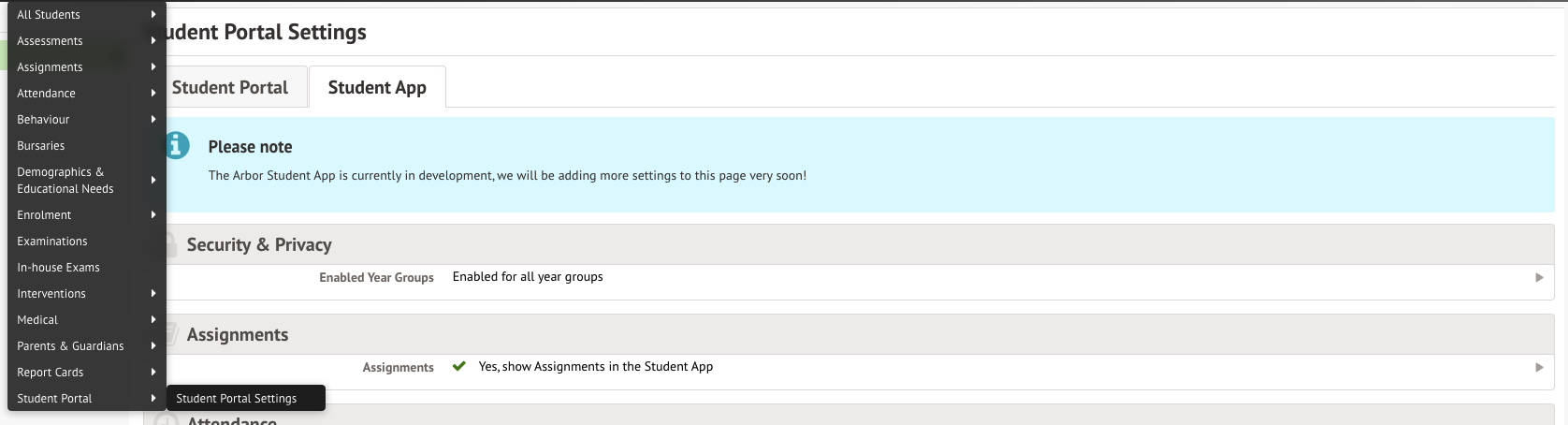Viewport: 1568px width, 425px height.
Task: Click the Enabled for all year groups value
Action: (x=528, y=277)
